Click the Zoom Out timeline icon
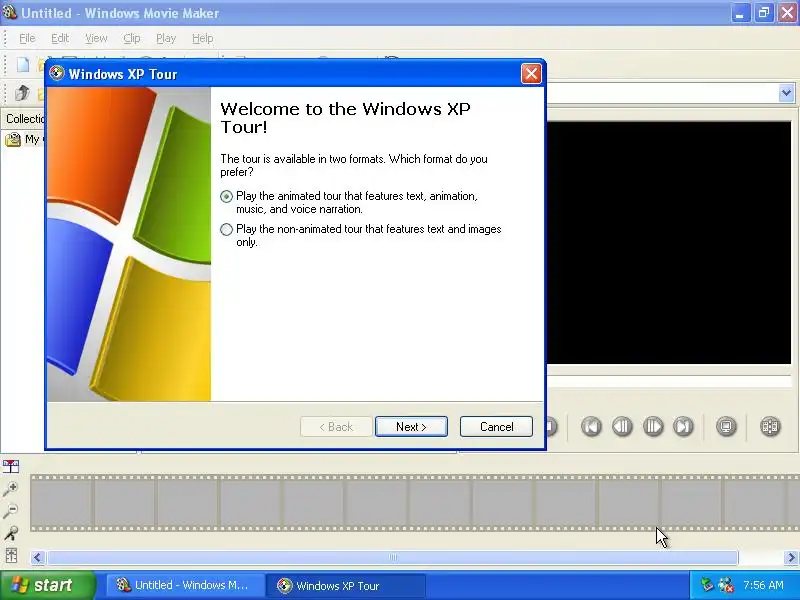The image size is (800, 600). pos(11,511)
